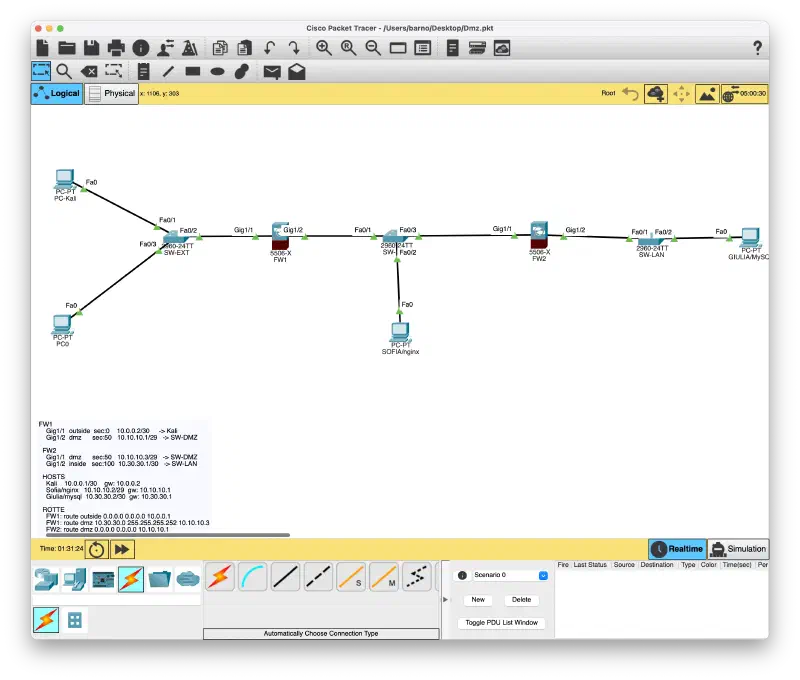Click the fast forward time button
Image resolution: width=800 pixels, height=680 pixels.
tap(122, 549)
